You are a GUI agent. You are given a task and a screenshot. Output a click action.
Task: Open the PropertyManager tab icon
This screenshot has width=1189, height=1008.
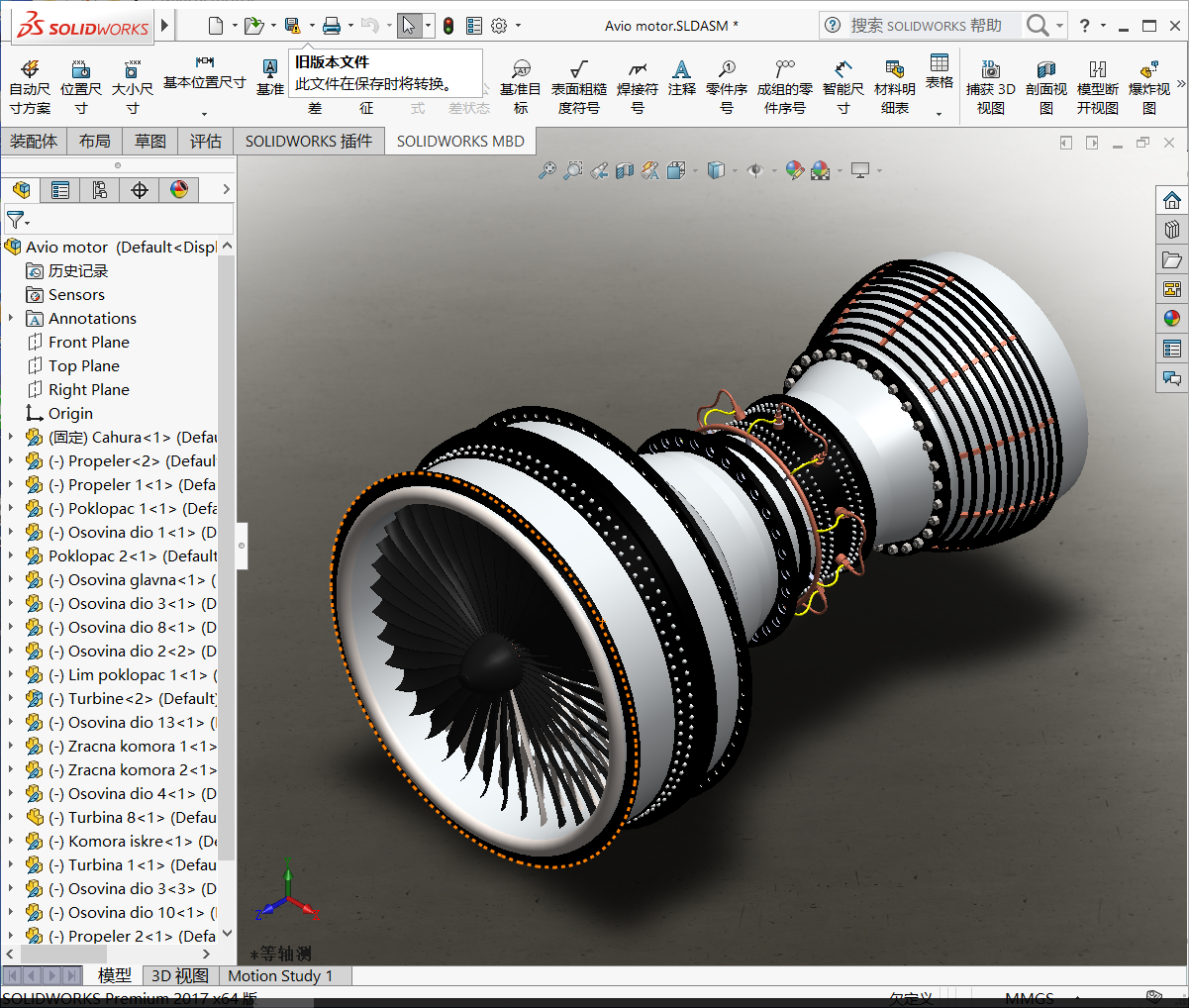coord(60,190)
